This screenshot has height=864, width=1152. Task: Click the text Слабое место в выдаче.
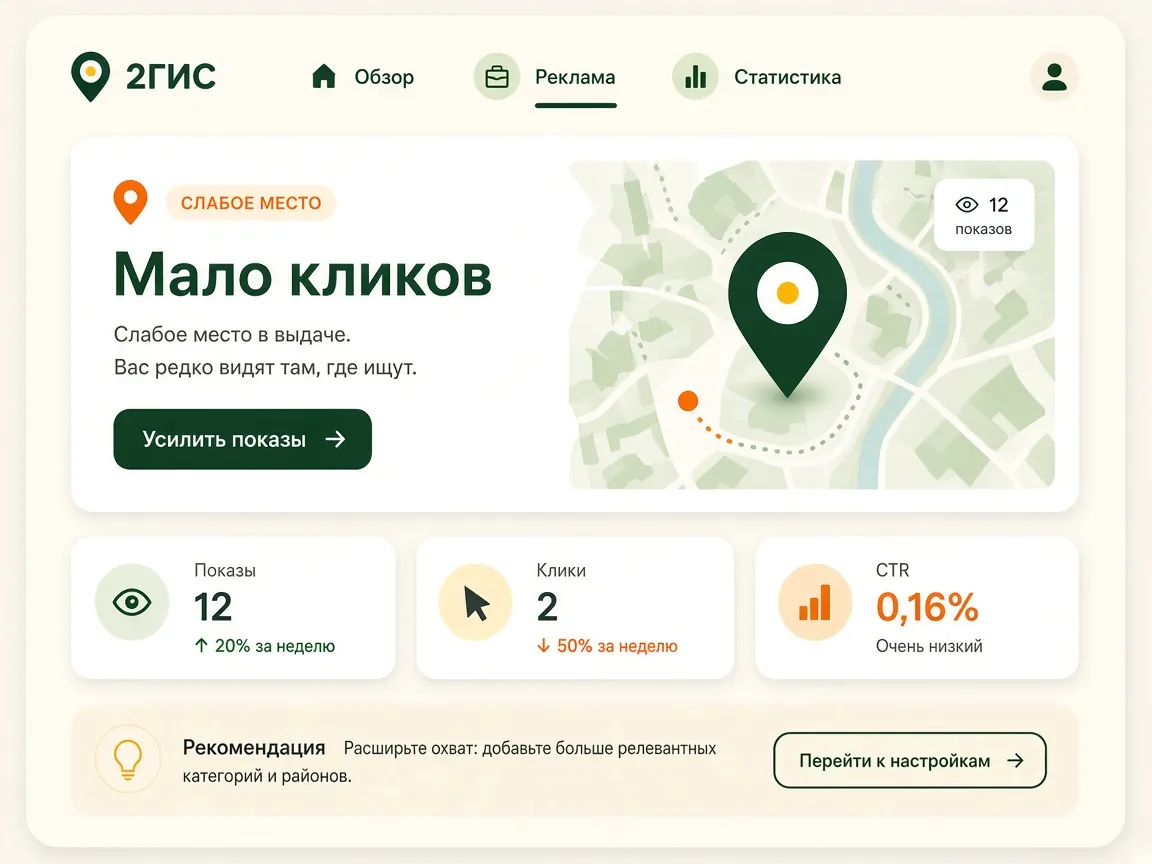[x=232, y=335]
